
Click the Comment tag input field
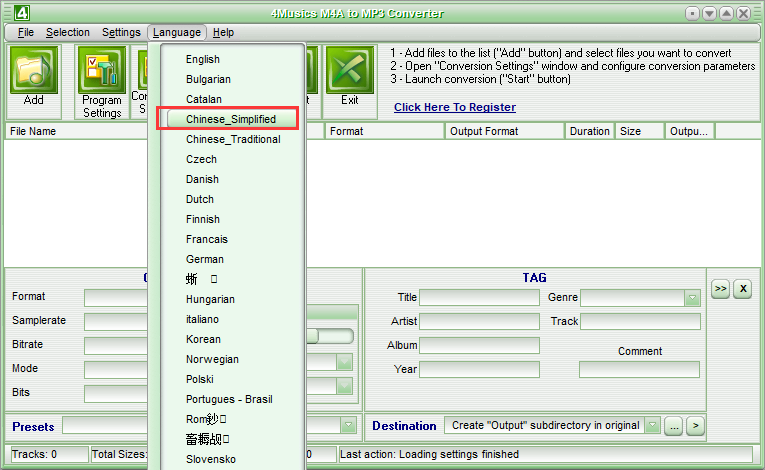click(x=640, y=369)
